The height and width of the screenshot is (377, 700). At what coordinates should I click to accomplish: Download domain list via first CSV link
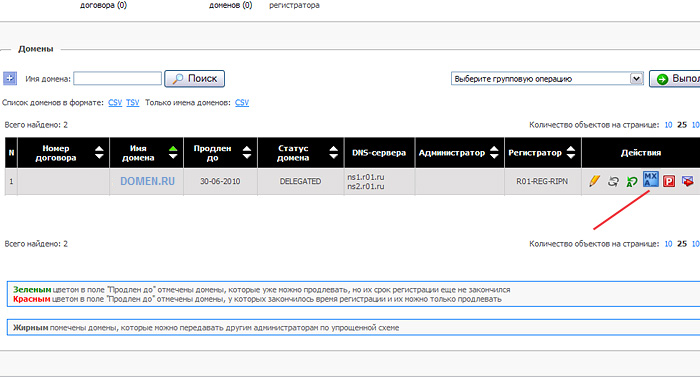[115, 103]
